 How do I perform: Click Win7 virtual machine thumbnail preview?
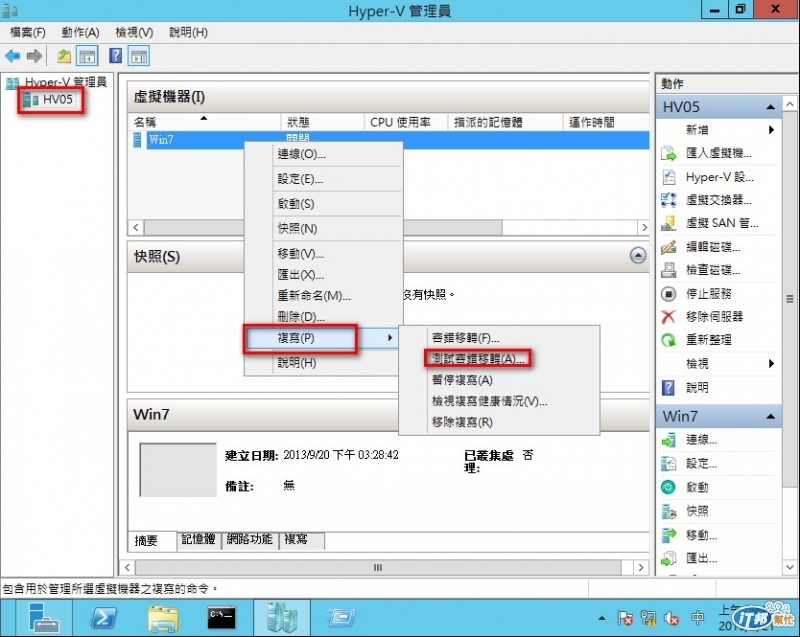tap(178, 470)
